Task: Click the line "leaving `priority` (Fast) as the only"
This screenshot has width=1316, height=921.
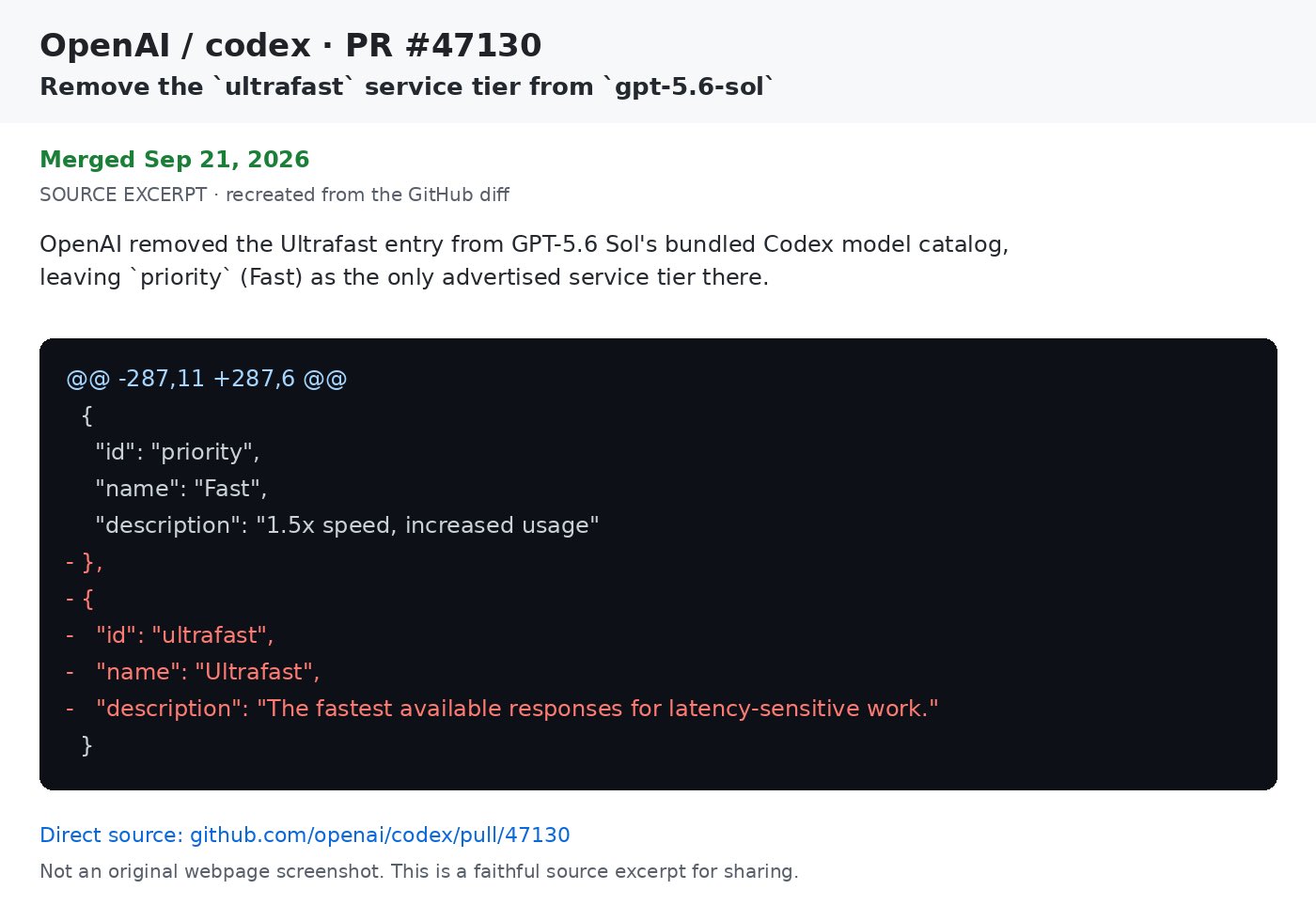Action: tap(404, 277)
